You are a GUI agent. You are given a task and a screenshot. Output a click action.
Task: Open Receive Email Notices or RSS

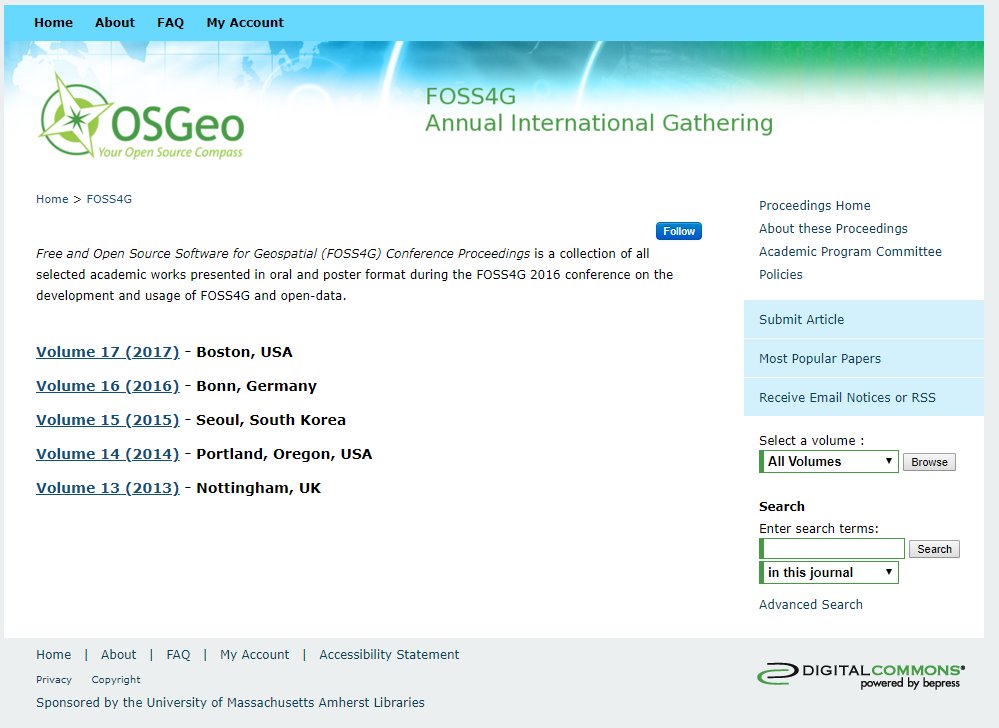tap(863, 397)
